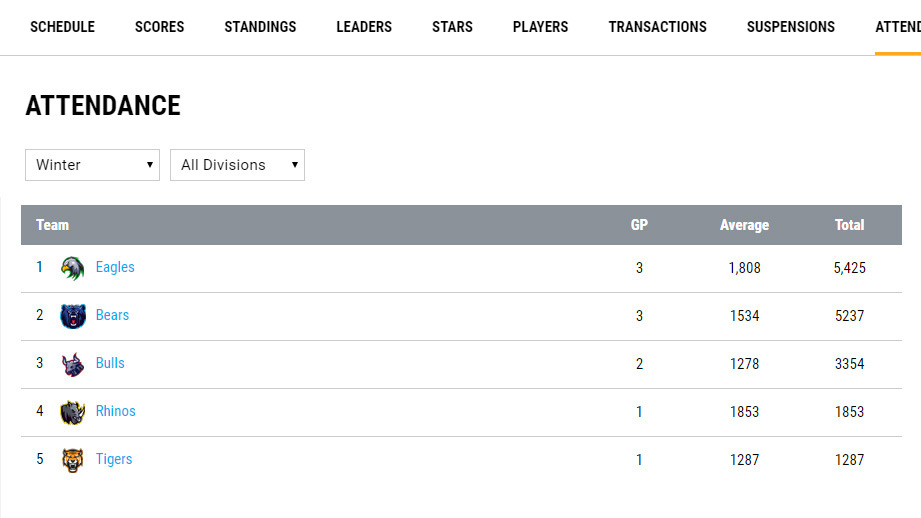The height and width of the screenshot is (518, 921).
Task: Open the Winter season dropdown
Action: click(x=92, y=165)
